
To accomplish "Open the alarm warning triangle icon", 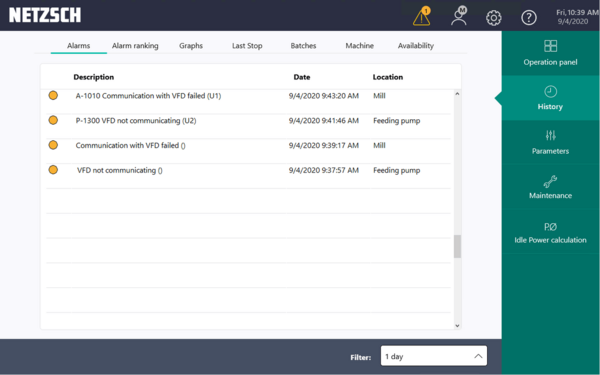I will tap(422, 16).
